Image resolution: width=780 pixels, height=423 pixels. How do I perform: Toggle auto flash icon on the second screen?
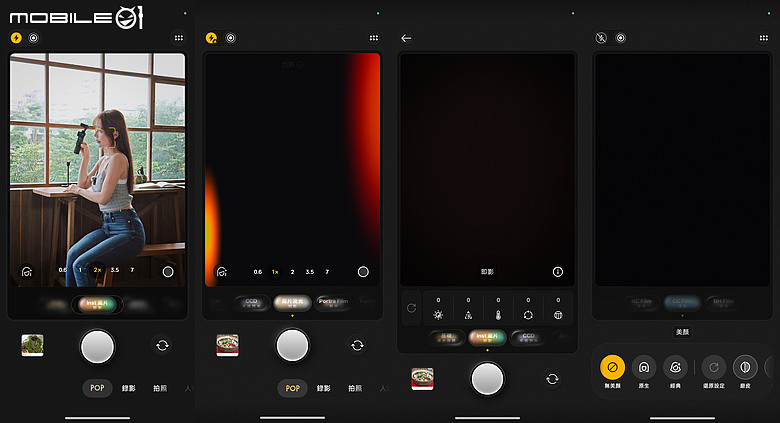pyautogui.click(x=211, y=38)
